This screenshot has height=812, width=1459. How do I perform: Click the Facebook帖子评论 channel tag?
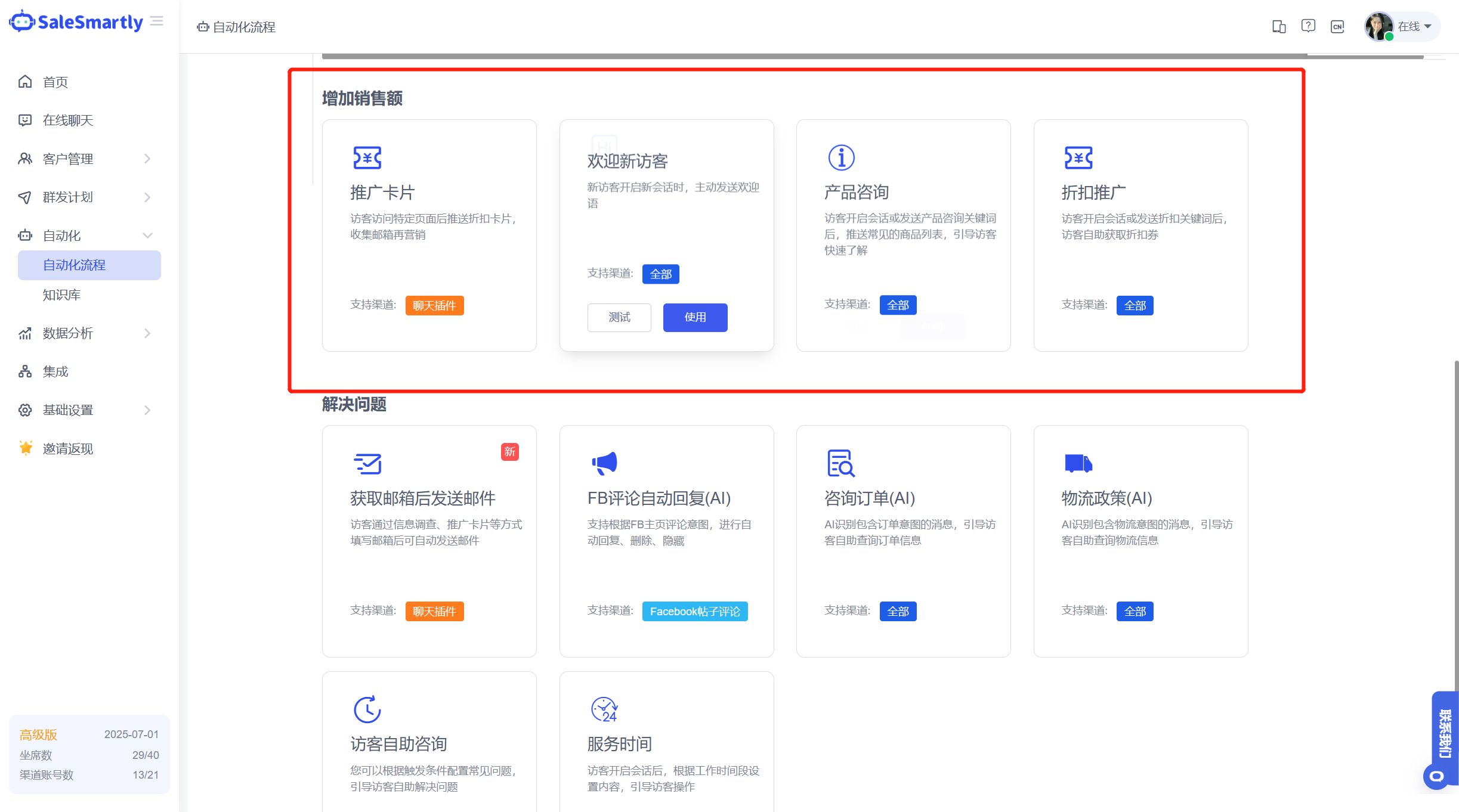695,611
